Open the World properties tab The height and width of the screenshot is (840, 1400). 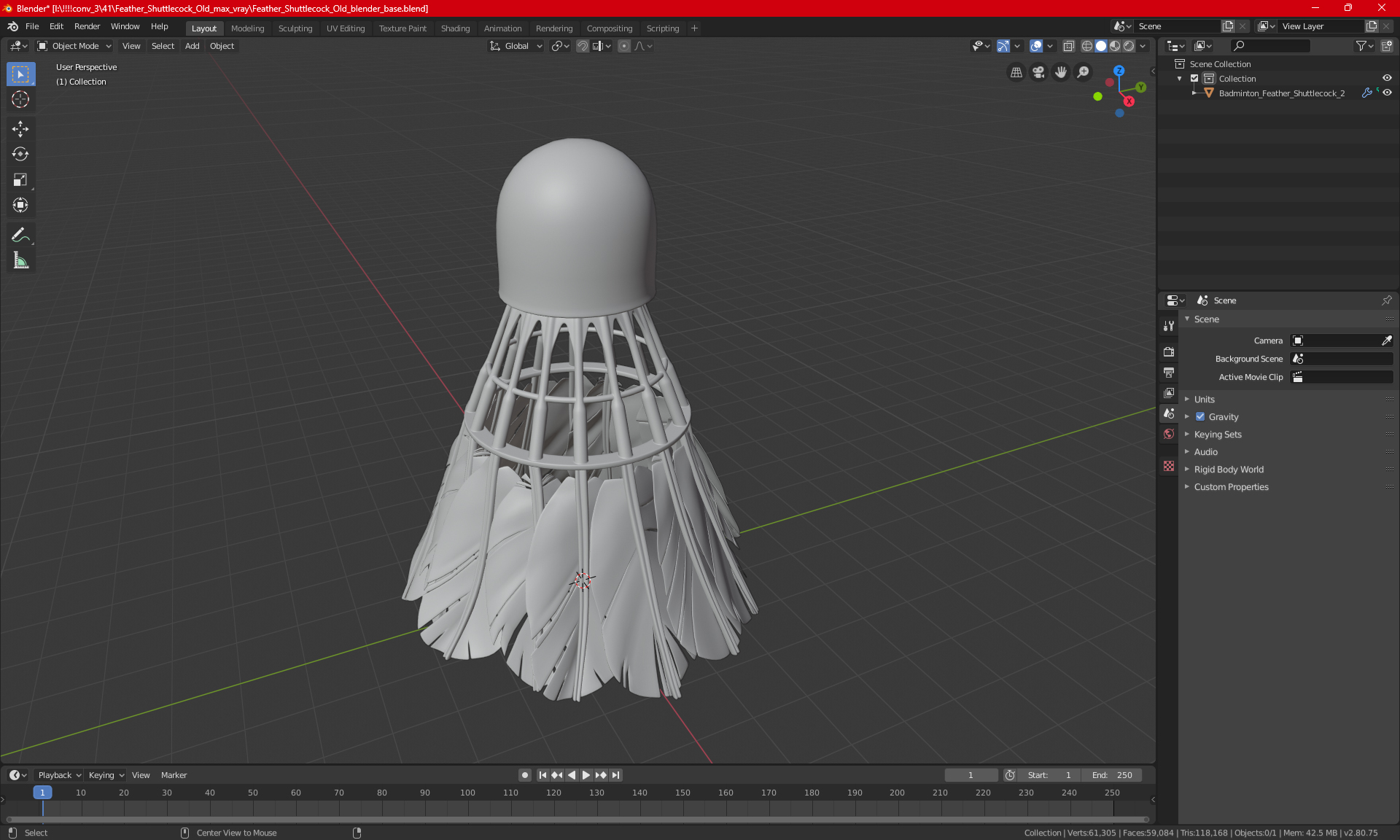(x=1169, y=434)
